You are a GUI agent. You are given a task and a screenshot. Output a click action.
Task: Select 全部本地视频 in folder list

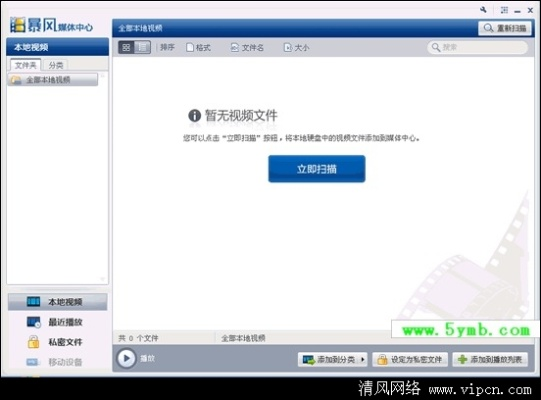tap(52, 80)
